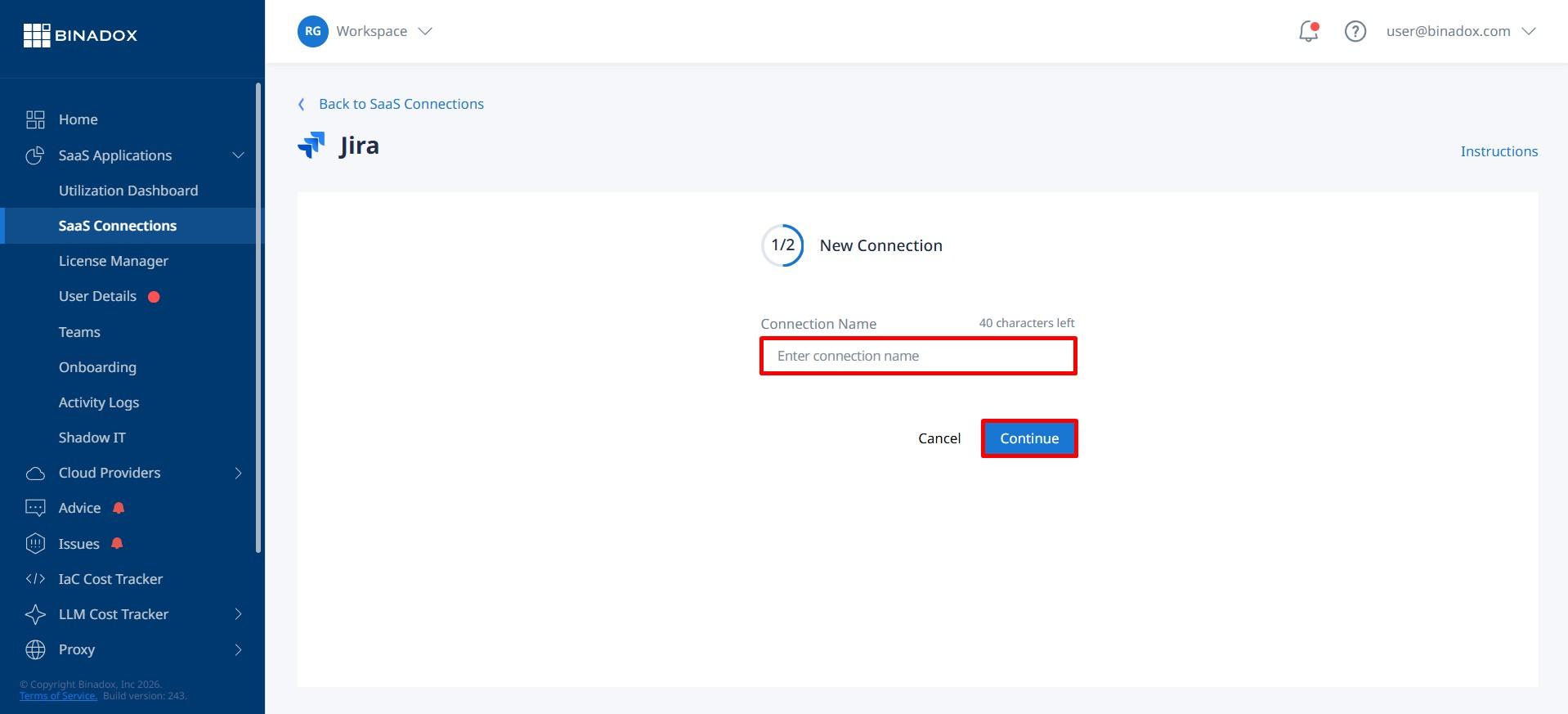
Task: Click the 'Jira' page title
Action: point(360,146)
